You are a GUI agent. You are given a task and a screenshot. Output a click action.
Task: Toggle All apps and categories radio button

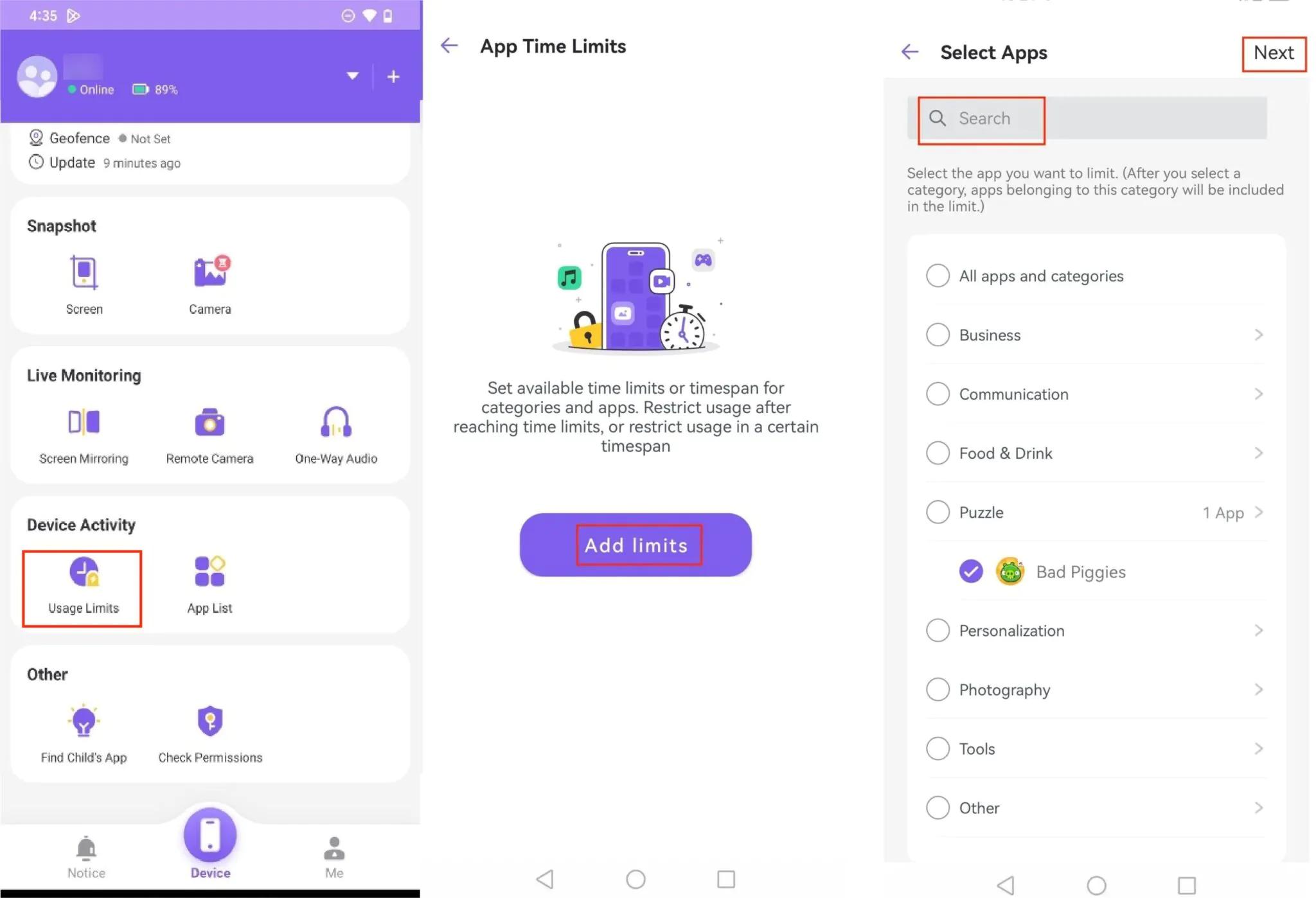pyautogui.click(x=936, y=276)
